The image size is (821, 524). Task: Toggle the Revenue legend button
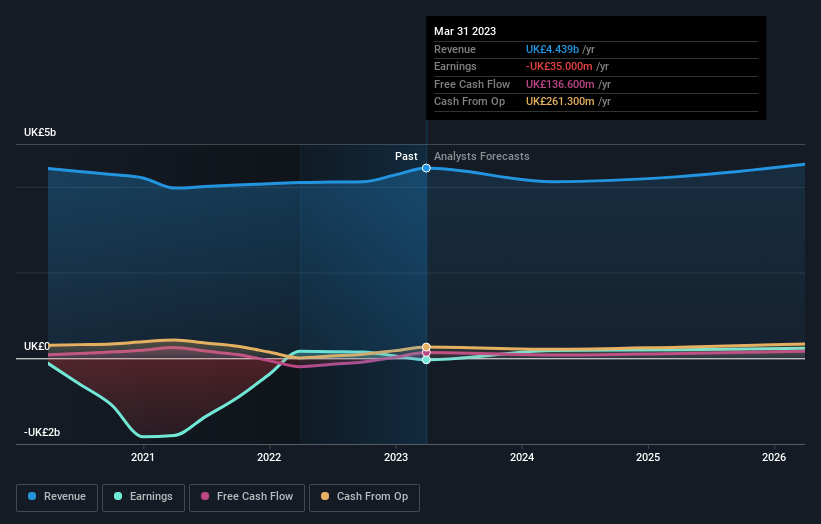click(x=57, y=497)
